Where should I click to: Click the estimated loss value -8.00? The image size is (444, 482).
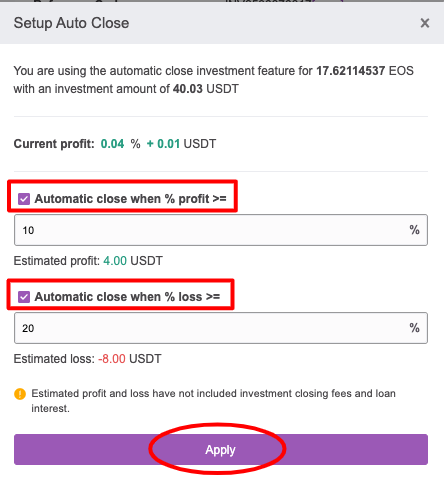tap(112, 359)
